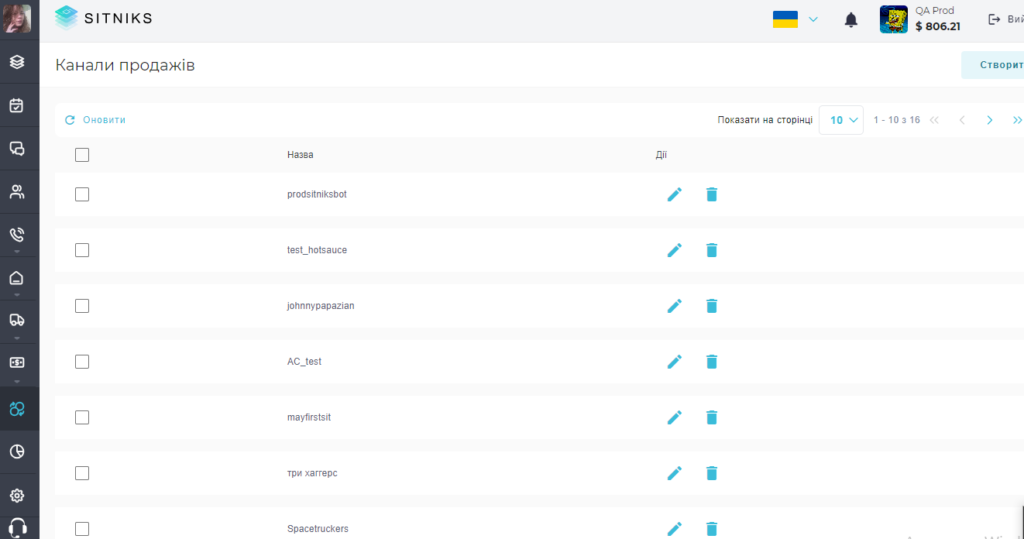
Task: Edit the johnnypapazian channel
Action: pyautogui.click(x=674, y=306)
